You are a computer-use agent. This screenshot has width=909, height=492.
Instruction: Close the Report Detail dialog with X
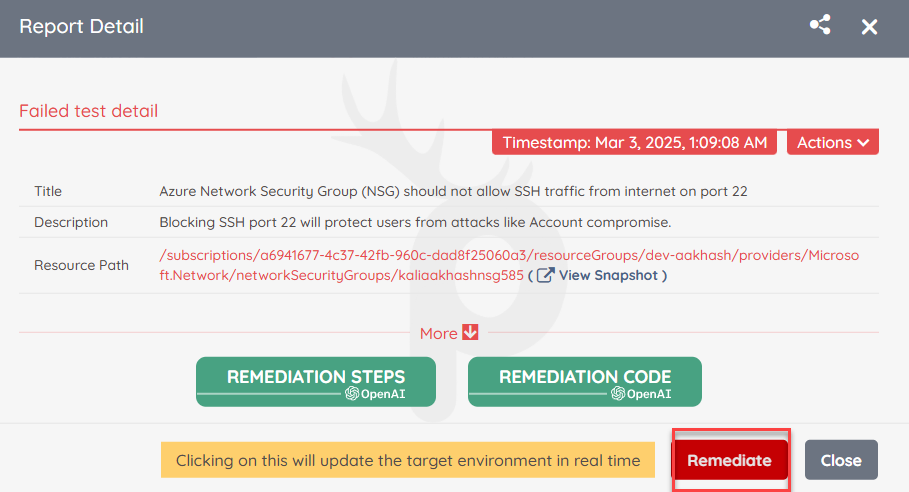(x=869, y=27)
